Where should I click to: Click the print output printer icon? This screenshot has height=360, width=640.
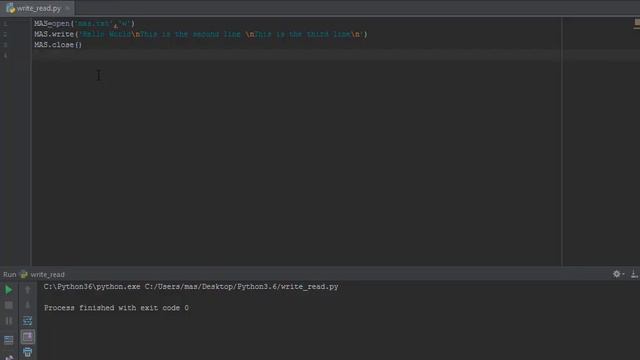[27, 352]
